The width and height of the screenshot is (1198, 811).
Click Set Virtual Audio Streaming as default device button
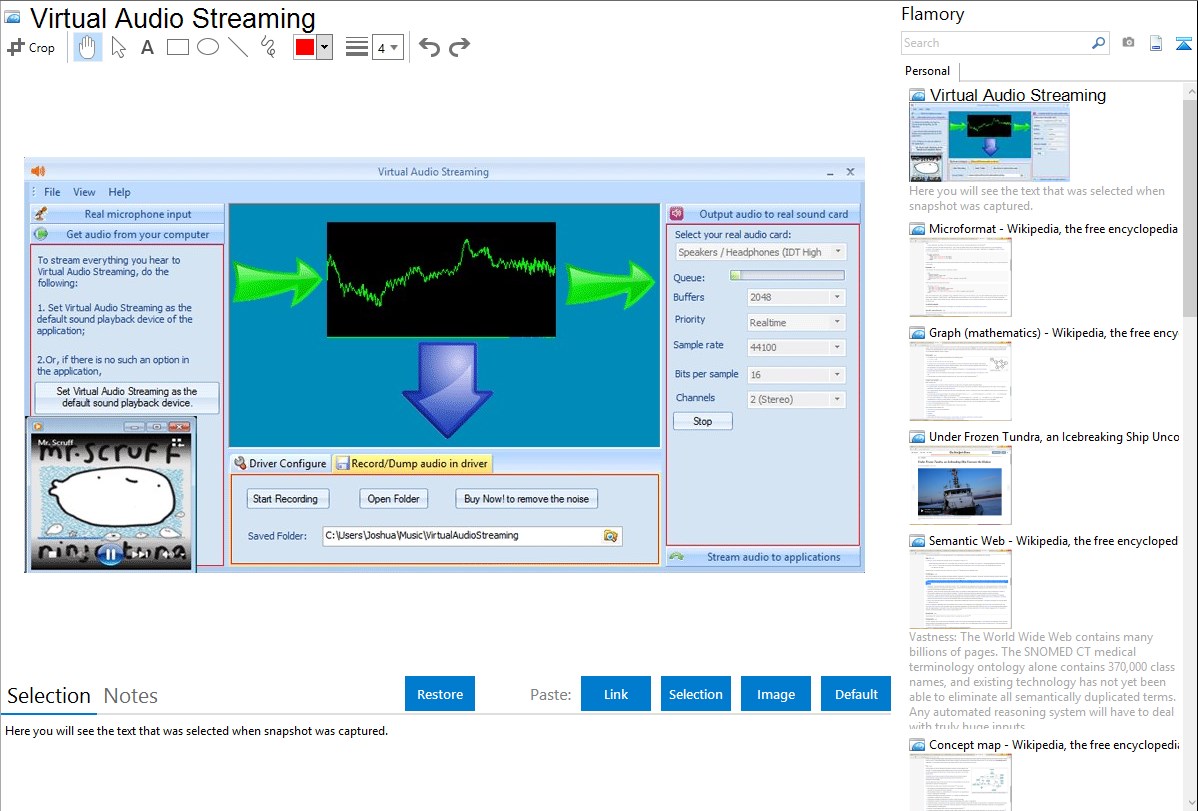coord(127,397)
